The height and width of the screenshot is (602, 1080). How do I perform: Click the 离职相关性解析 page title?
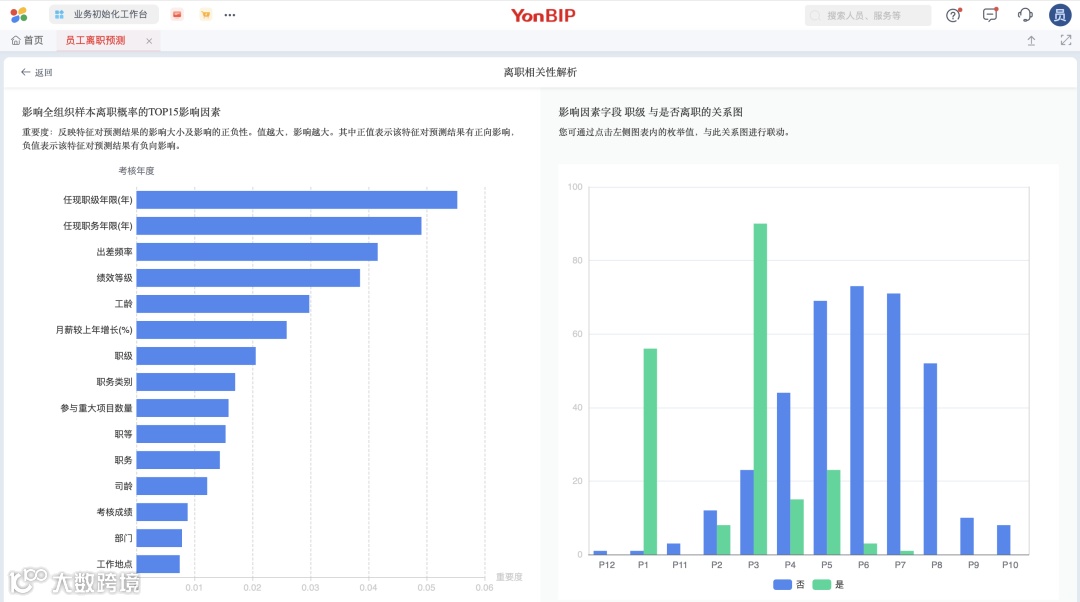[x=540, y=72]
